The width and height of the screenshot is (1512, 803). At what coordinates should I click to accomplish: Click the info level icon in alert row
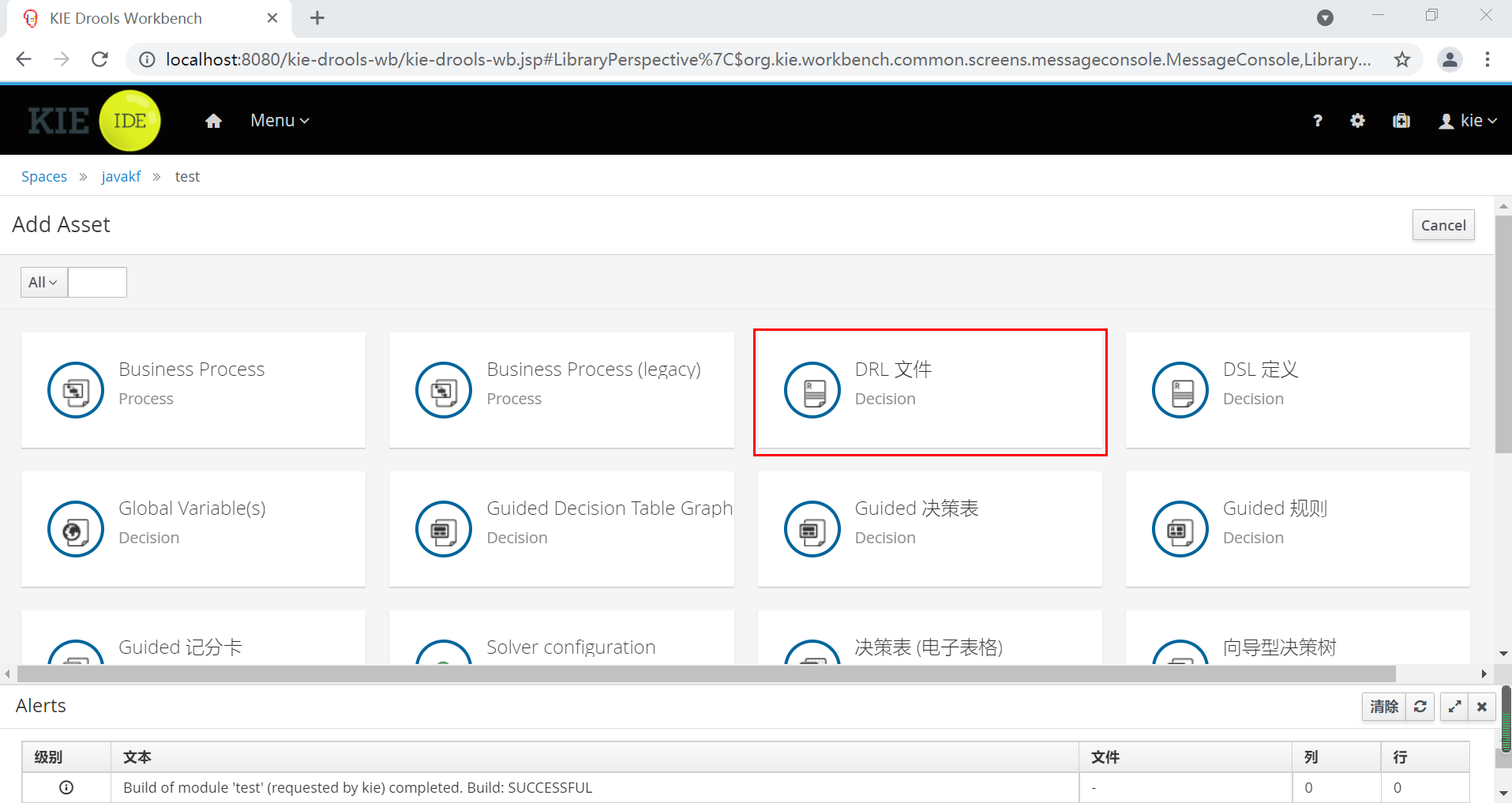[66, 787]
